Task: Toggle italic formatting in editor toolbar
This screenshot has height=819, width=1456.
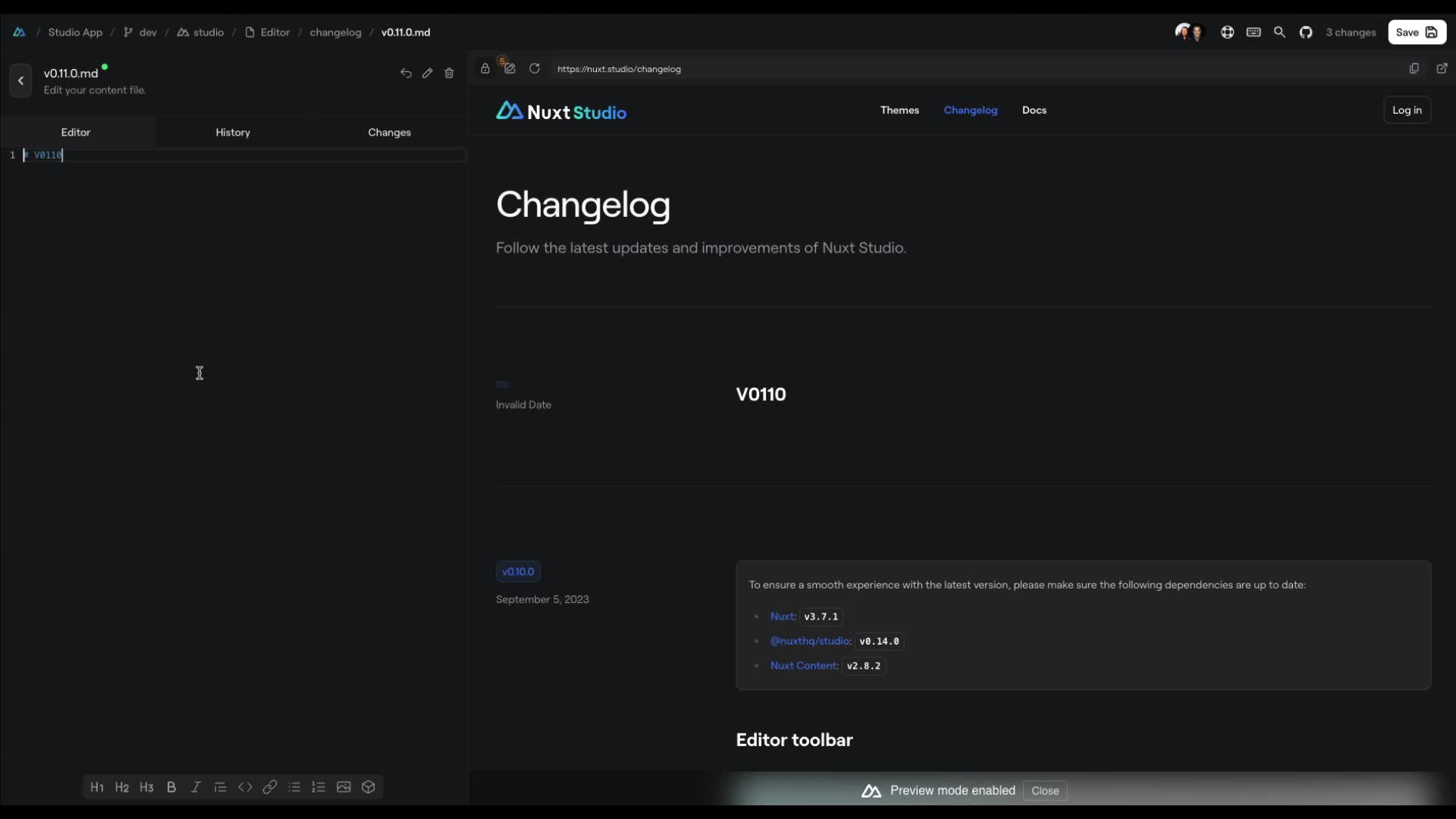Action: 196,787
